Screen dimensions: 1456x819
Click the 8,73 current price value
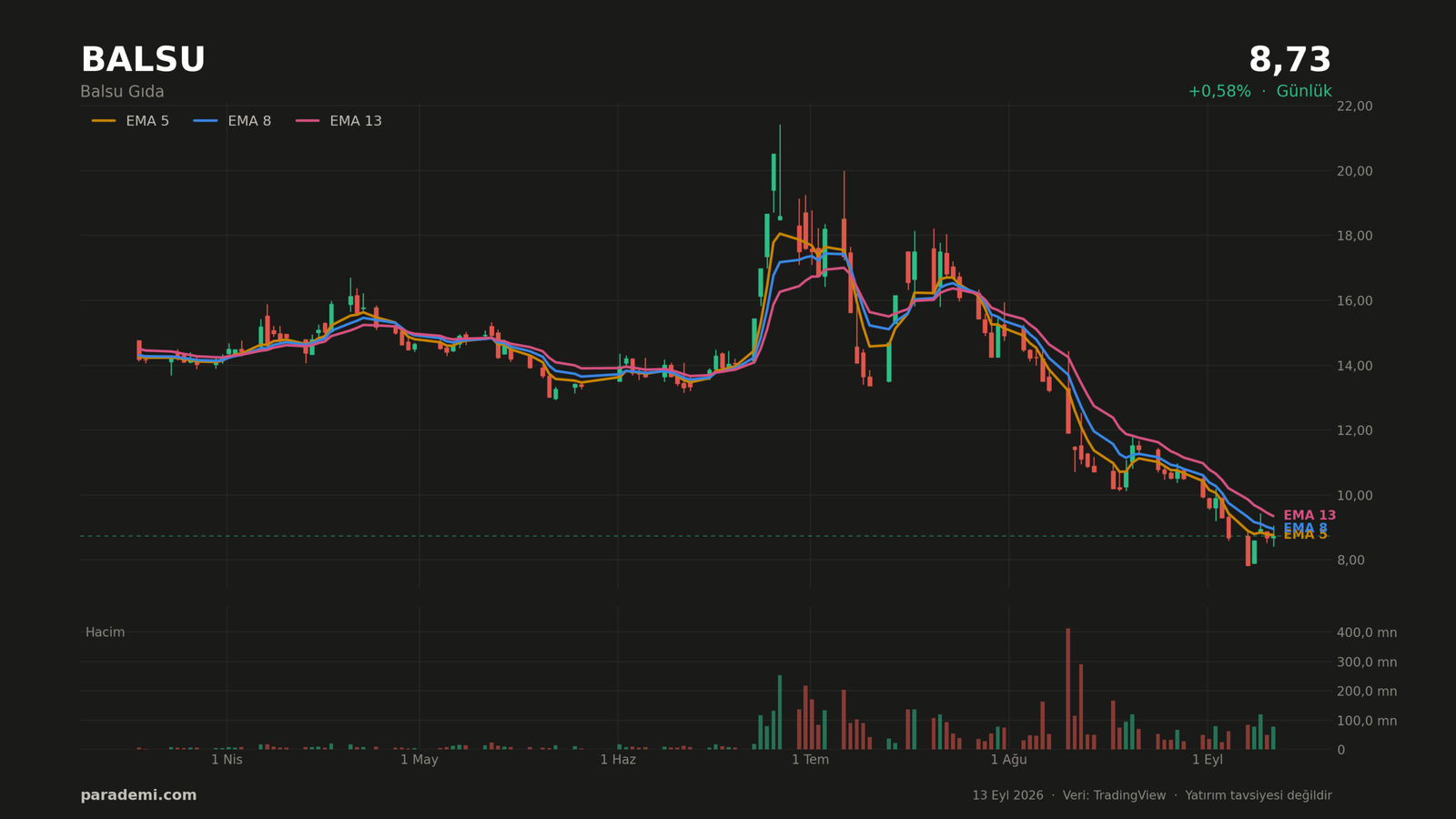tap(1289, 60)
